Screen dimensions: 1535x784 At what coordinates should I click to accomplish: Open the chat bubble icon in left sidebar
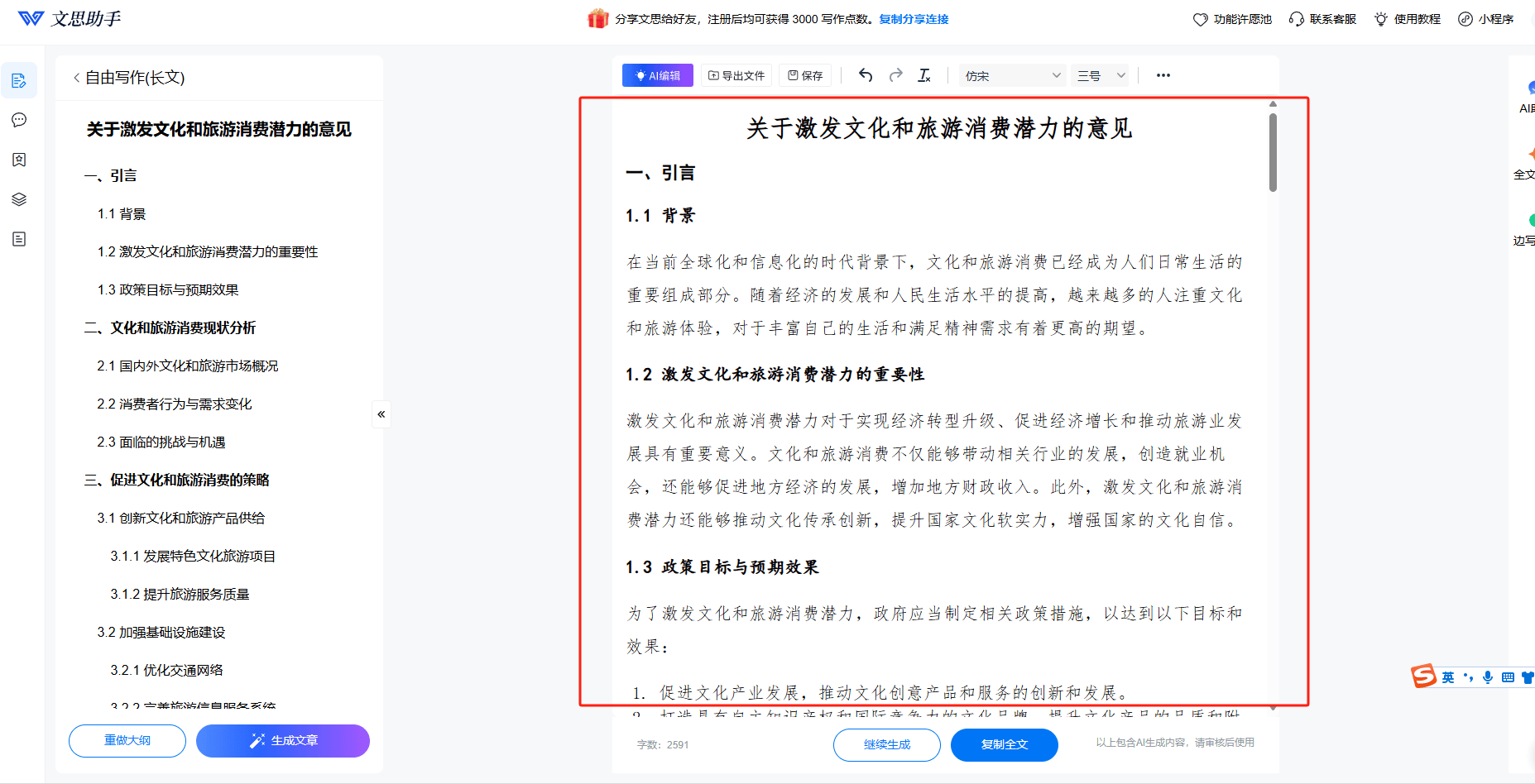coord(19,120)
